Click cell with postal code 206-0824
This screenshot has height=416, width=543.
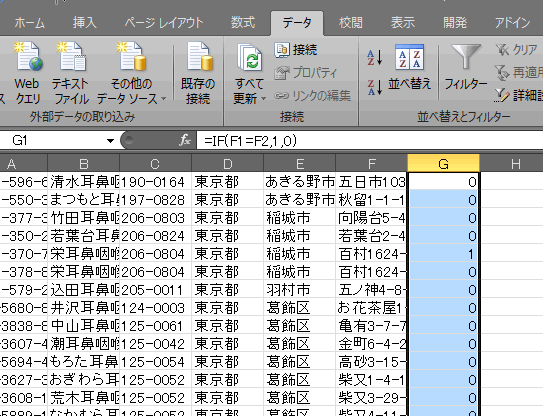coord(155,236)
